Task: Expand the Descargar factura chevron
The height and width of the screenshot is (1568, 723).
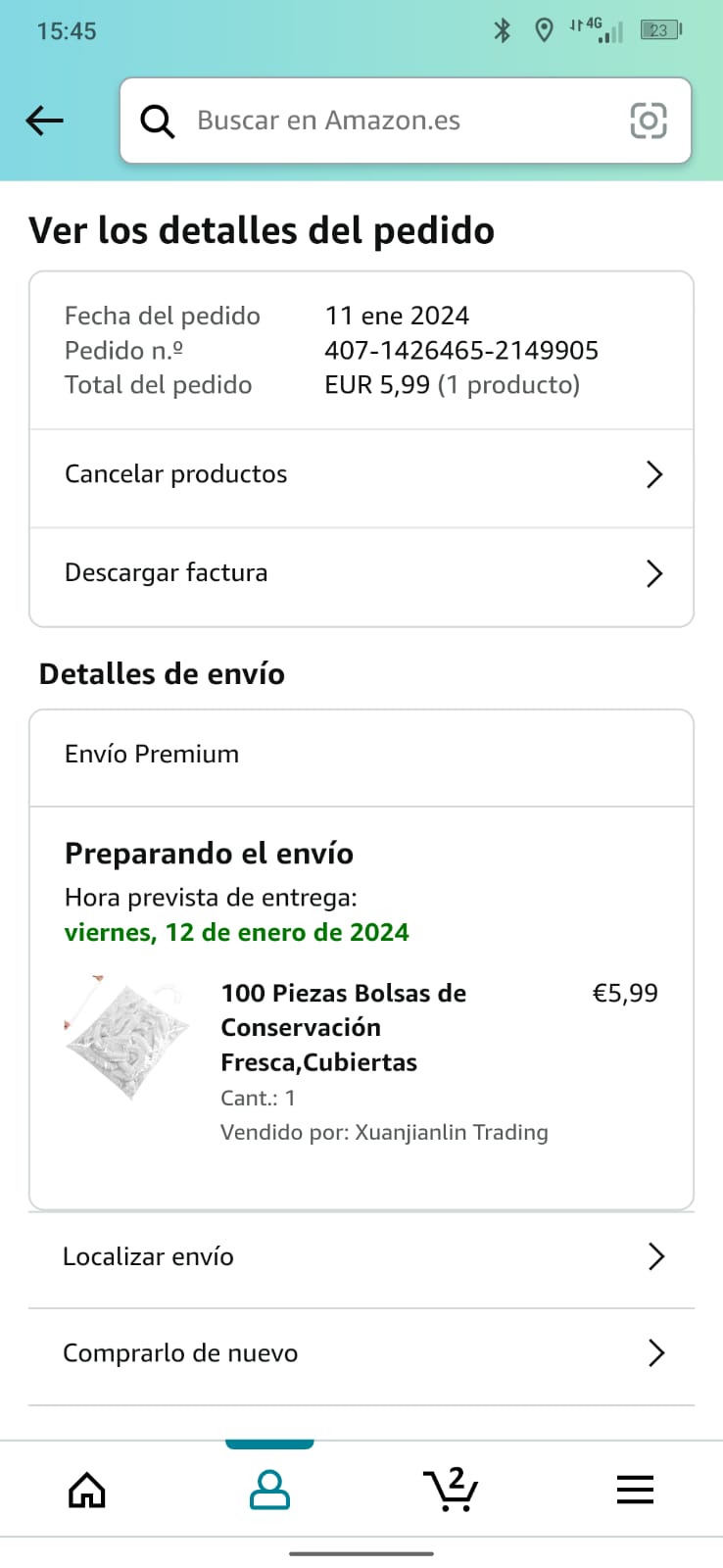Action: click(654, 573)
